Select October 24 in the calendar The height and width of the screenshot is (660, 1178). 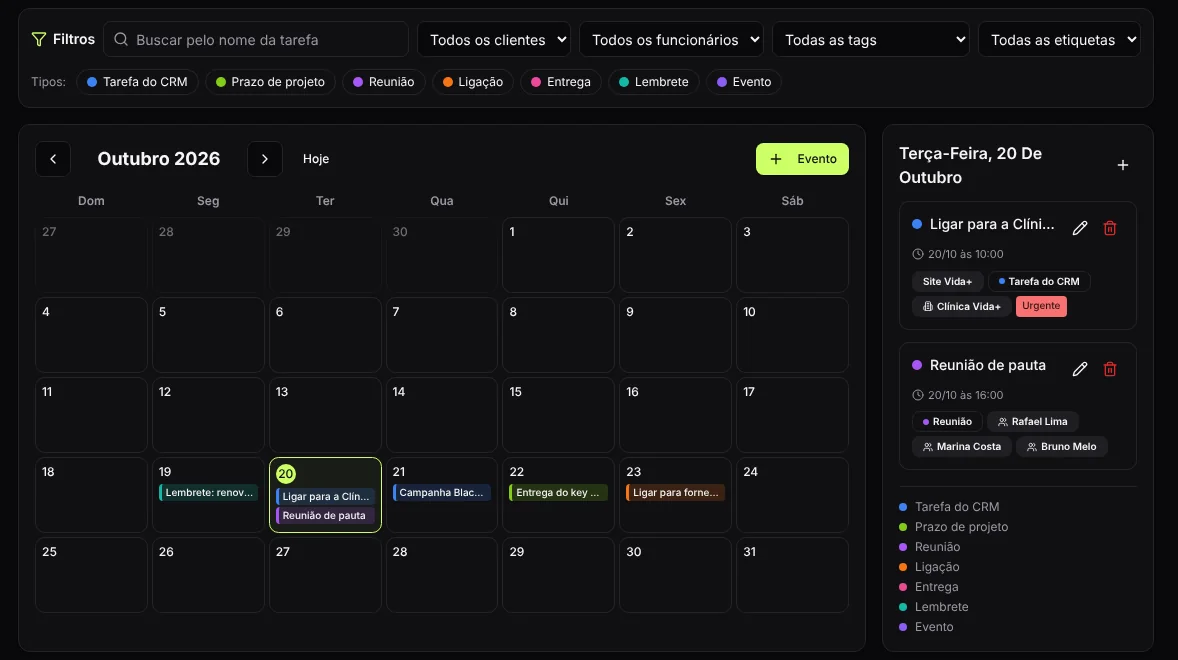pyautogui.click(x=793, y=496)
